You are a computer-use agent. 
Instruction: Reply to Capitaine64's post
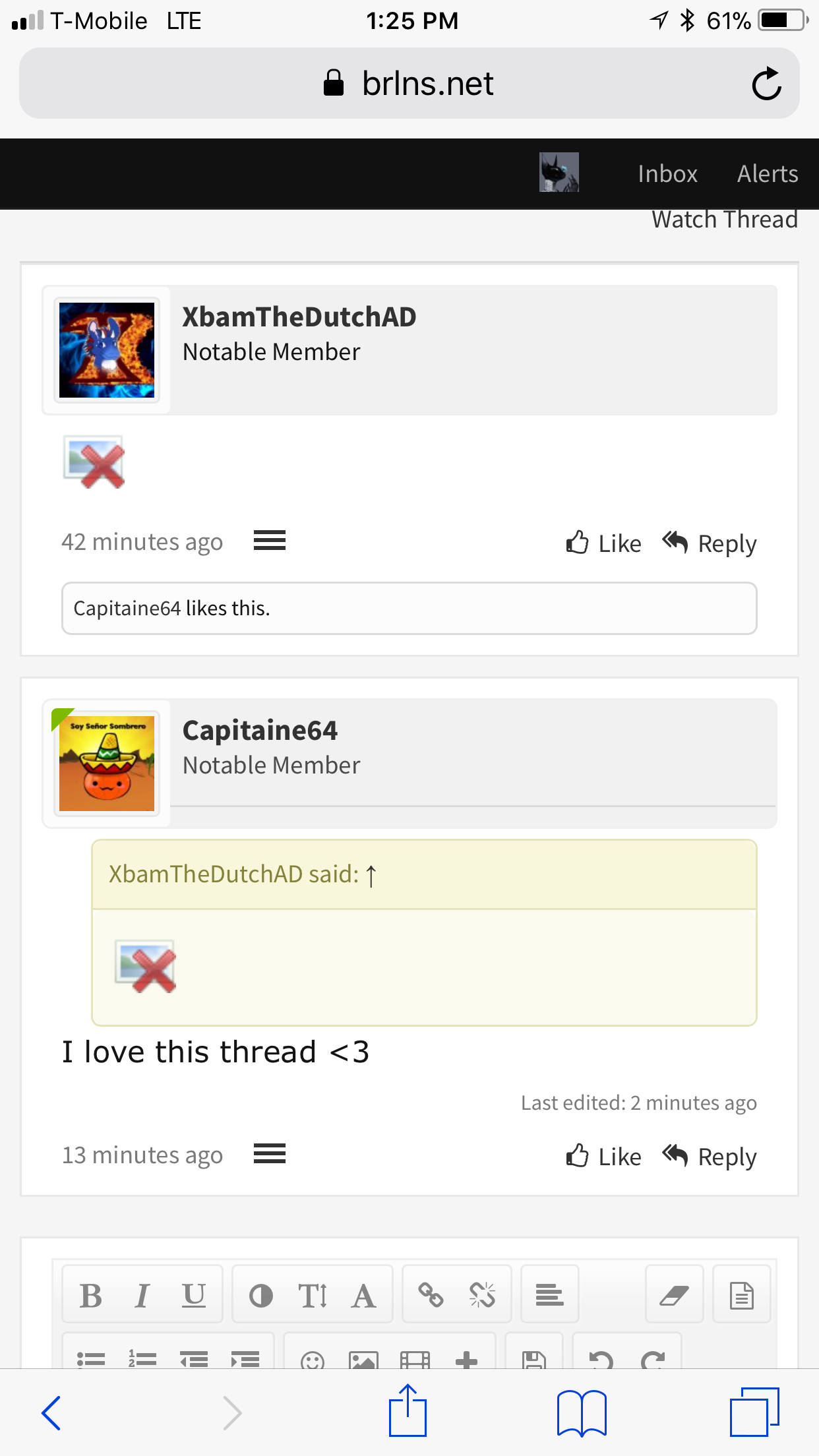(710, 1157)
